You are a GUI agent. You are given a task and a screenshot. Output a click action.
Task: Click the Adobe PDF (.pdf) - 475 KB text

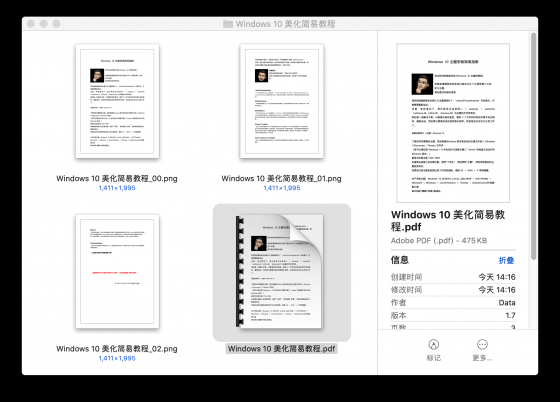(439, 241)
